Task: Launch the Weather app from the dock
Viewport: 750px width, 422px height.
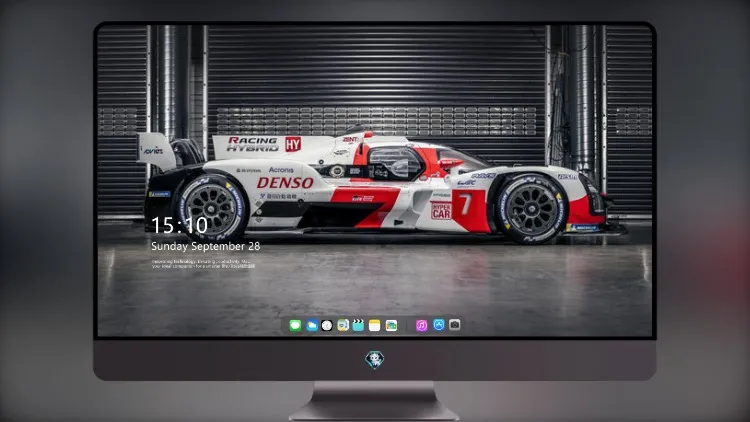Action: (x=311, y=325)
